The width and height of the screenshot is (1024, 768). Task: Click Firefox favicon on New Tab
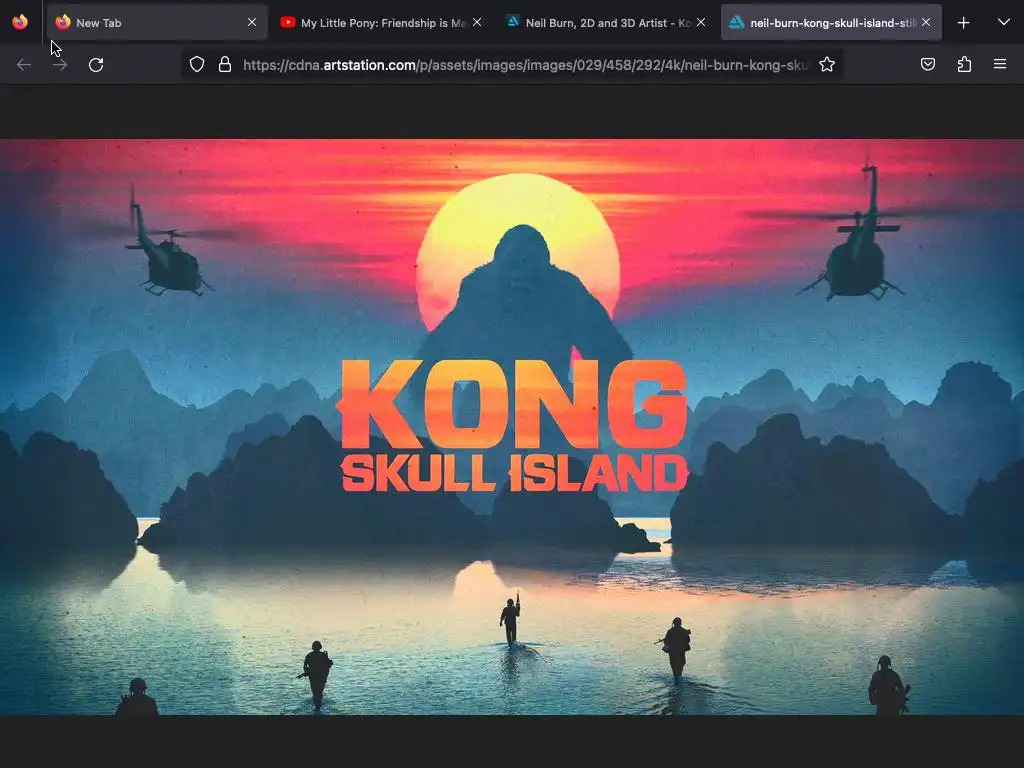point(63,22)
